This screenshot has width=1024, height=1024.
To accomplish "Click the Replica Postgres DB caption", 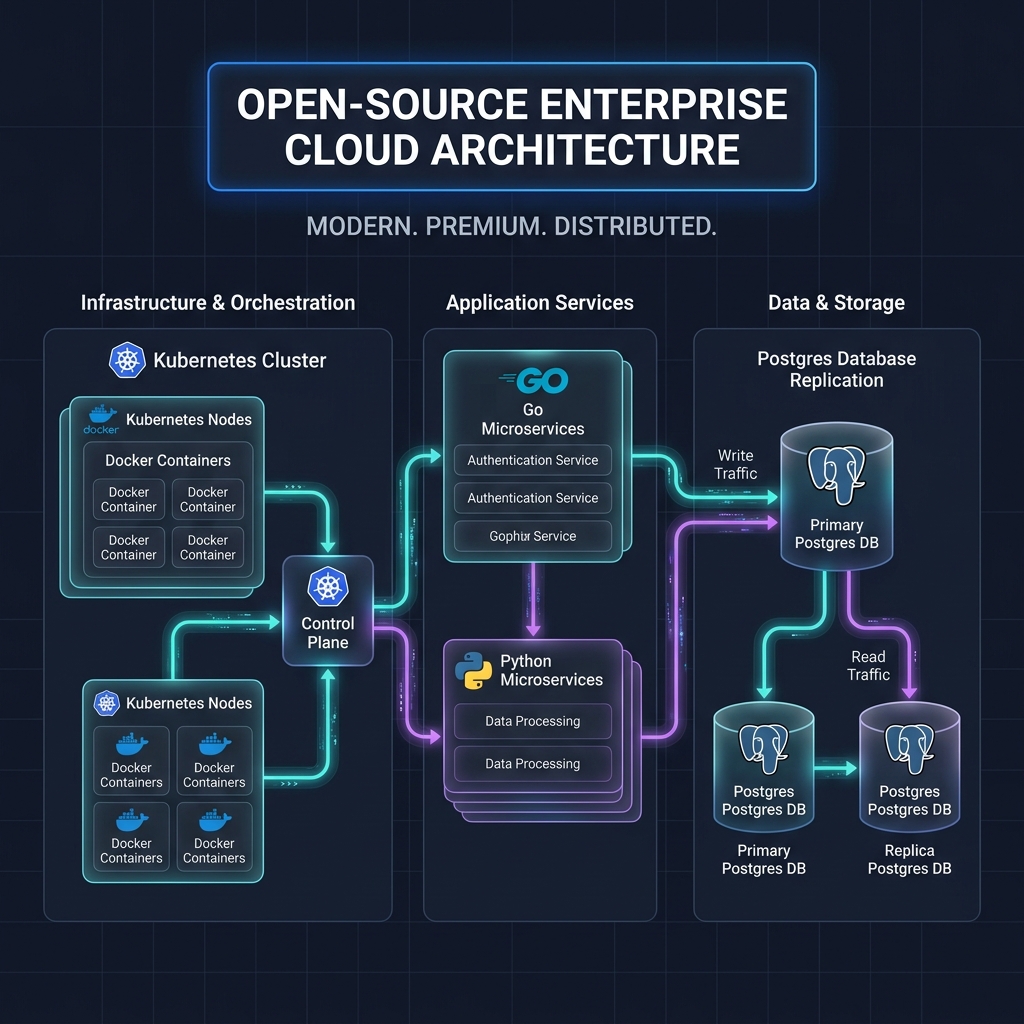I will 909,859.
